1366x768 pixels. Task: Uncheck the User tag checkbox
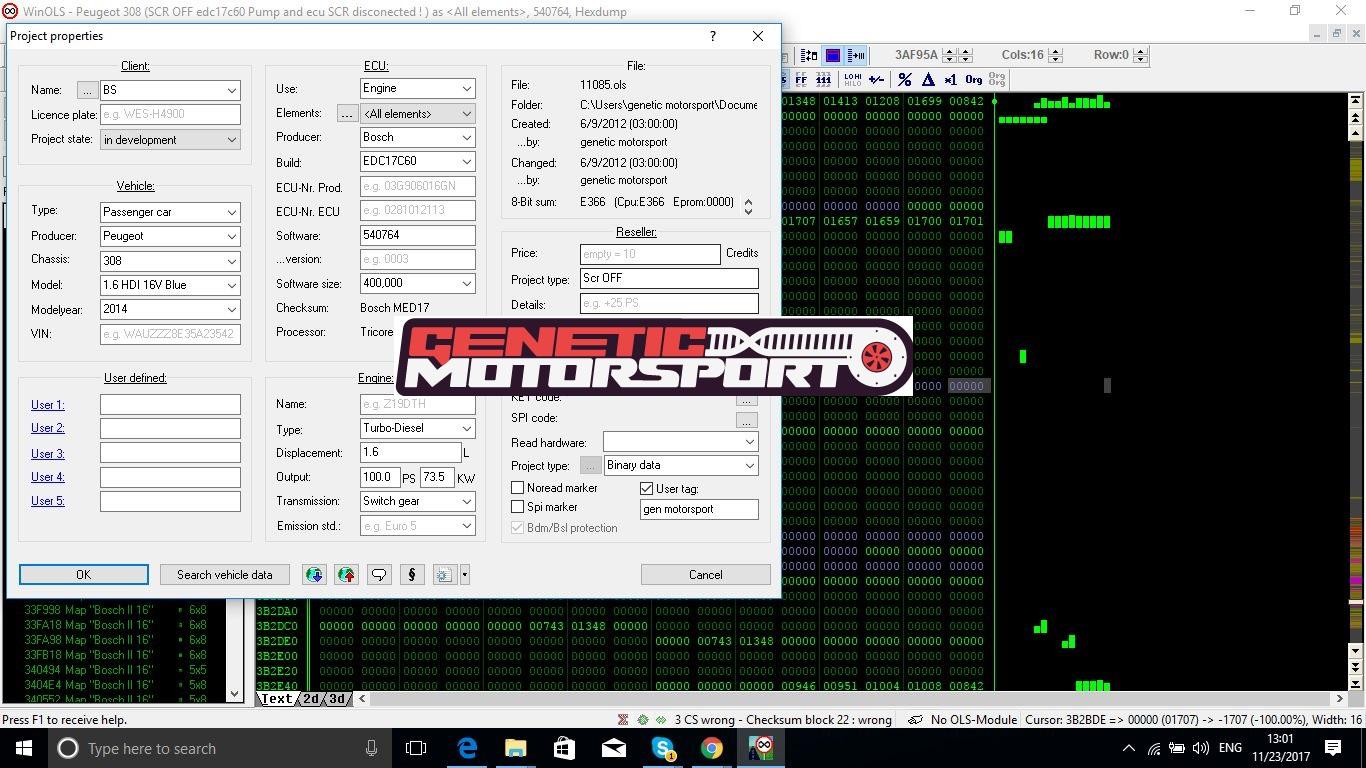647,489
